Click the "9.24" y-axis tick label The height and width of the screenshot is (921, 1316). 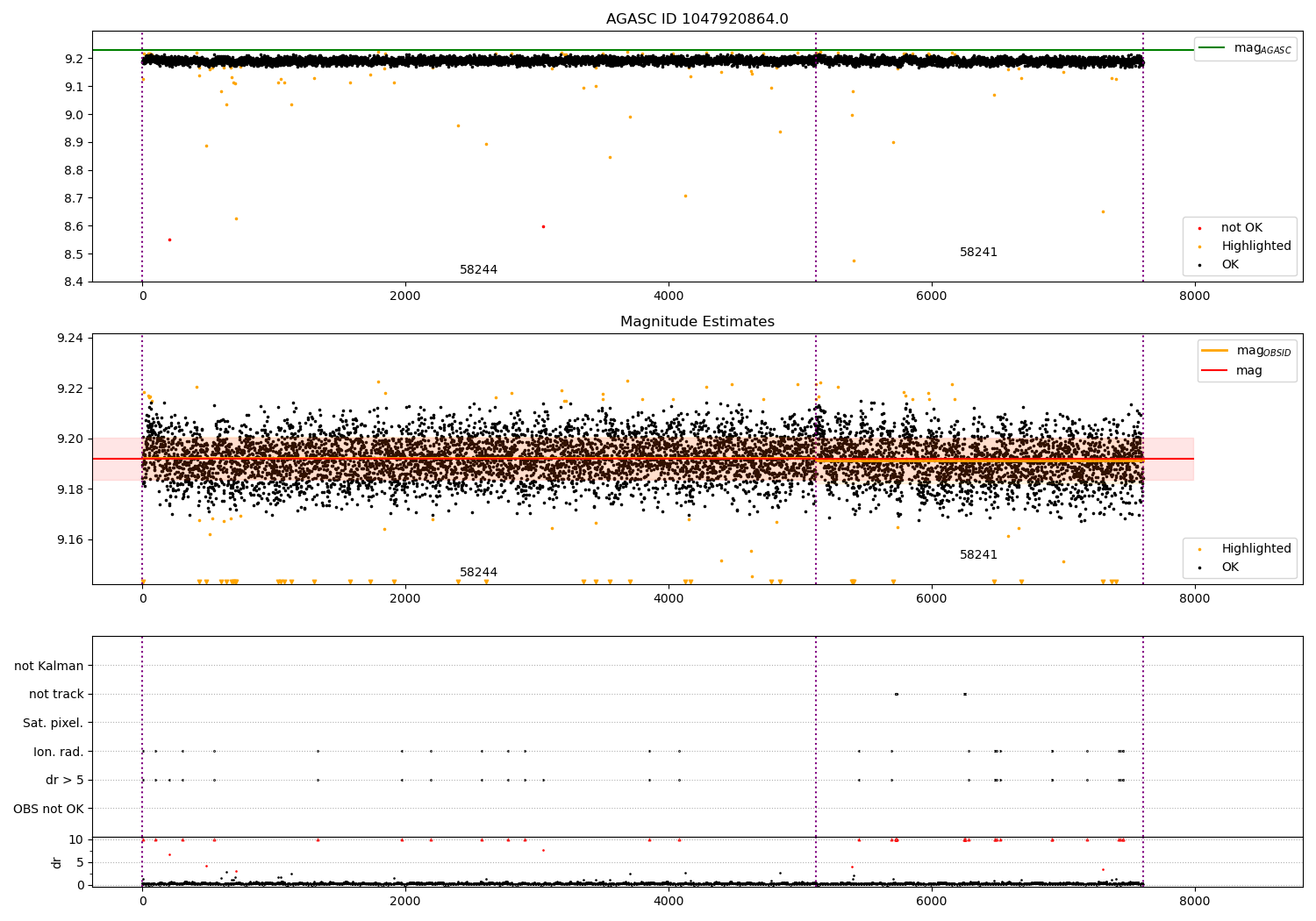(x=70, y=339)
